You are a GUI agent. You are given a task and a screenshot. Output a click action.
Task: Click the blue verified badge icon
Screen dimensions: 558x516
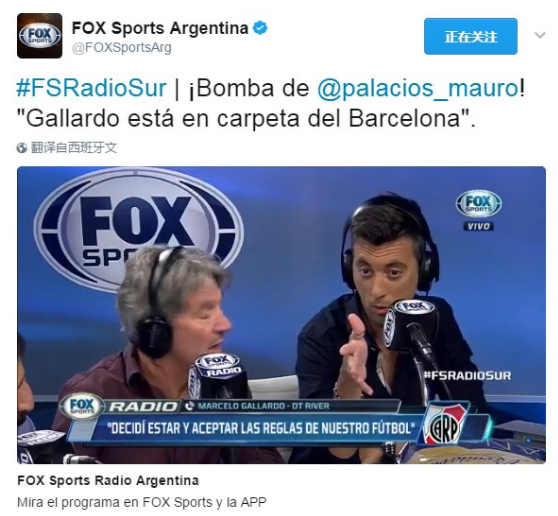pyautogui.click(x=260, y=28)
